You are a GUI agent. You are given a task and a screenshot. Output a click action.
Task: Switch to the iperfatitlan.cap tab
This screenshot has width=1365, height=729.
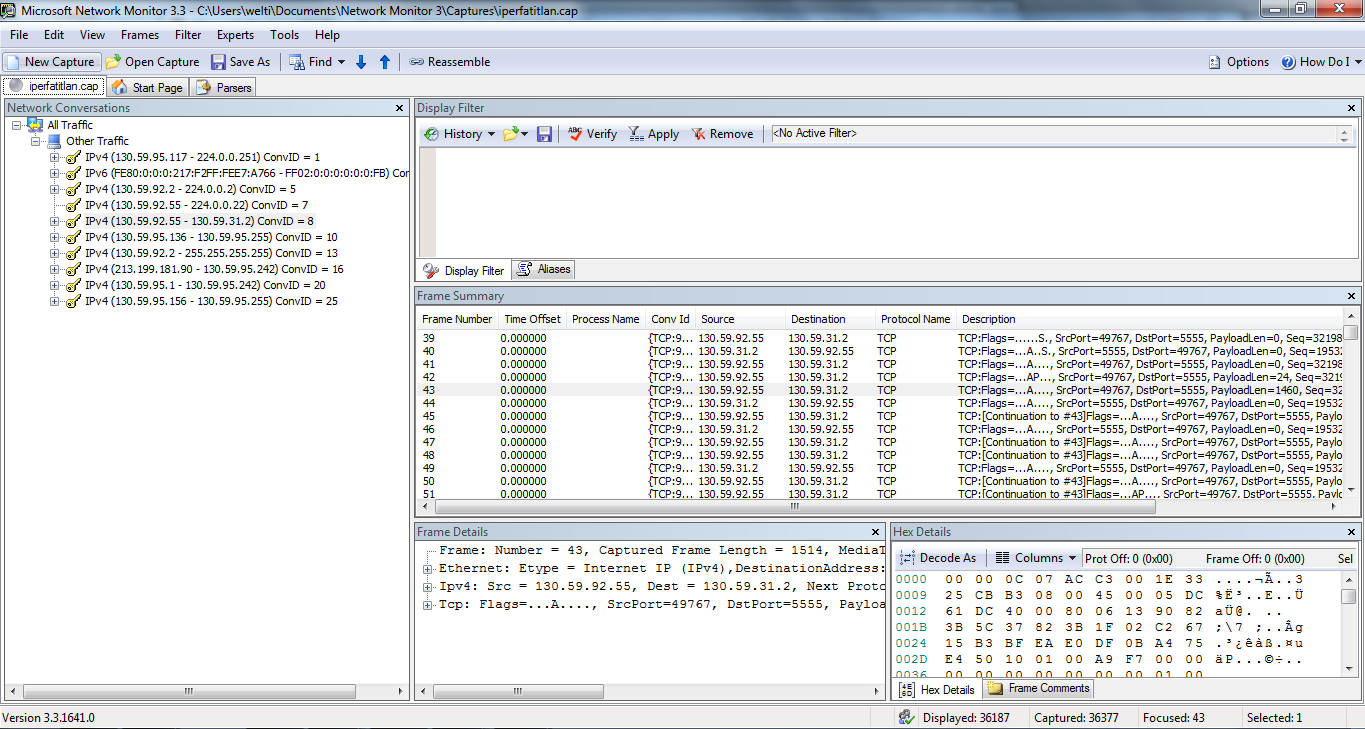[54, 87]
